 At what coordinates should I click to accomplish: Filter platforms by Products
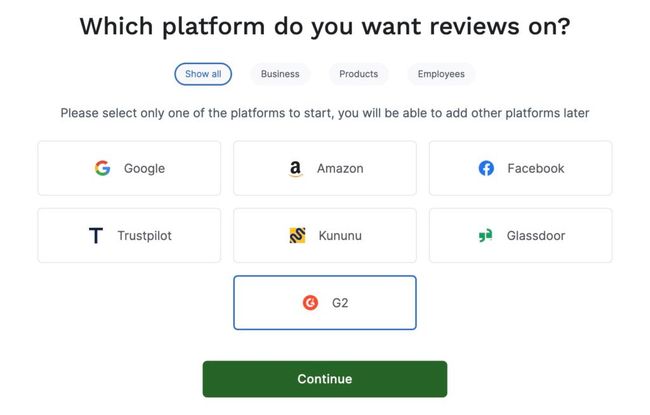pyautogui.click(x=358, y=74)
